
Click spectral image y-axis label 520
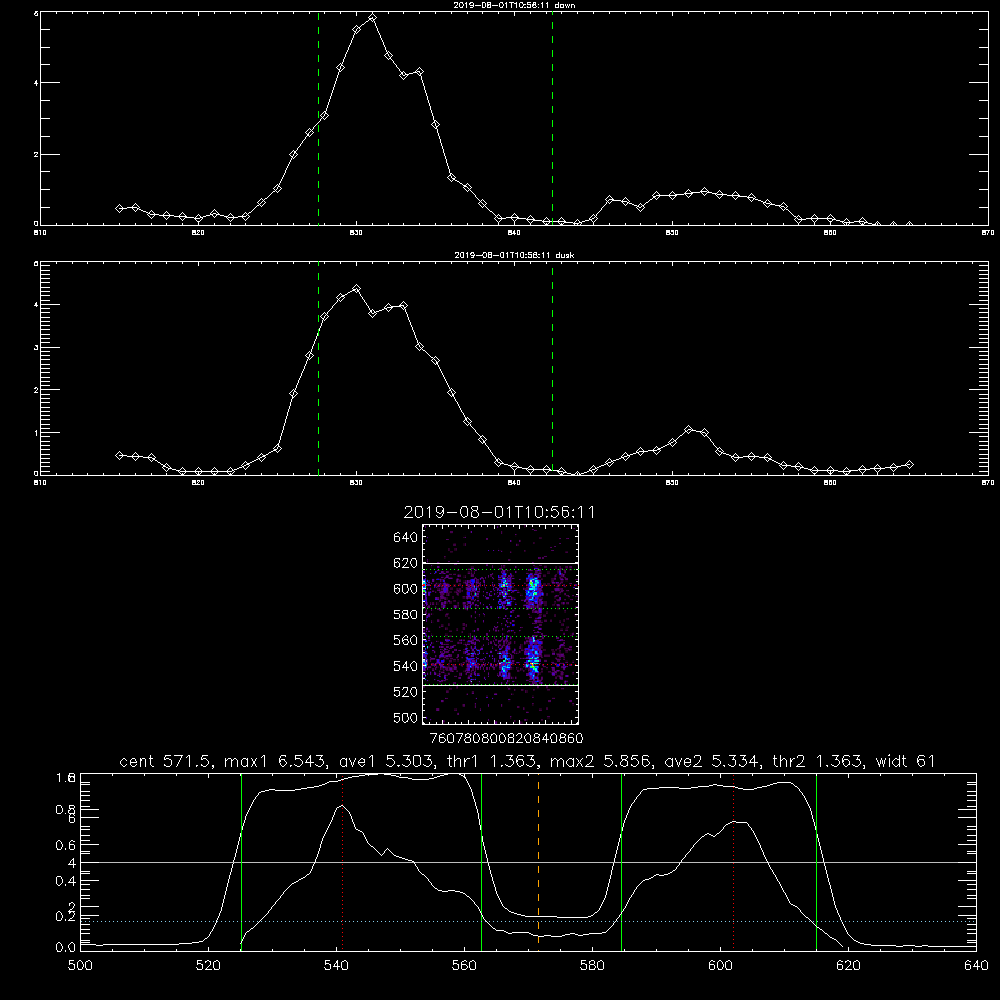point(406,692)
